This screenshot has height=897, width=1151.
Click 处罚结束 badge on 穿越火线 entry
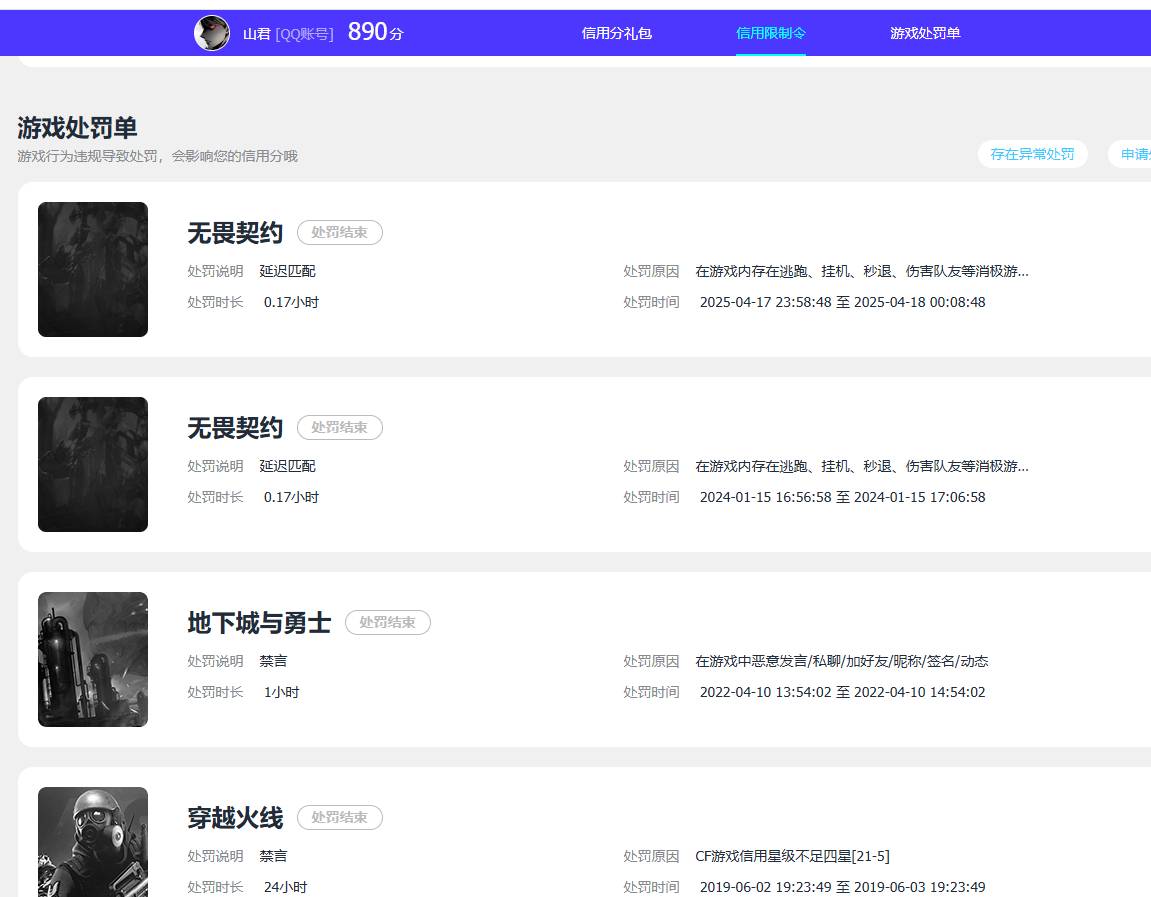(339, 817)
